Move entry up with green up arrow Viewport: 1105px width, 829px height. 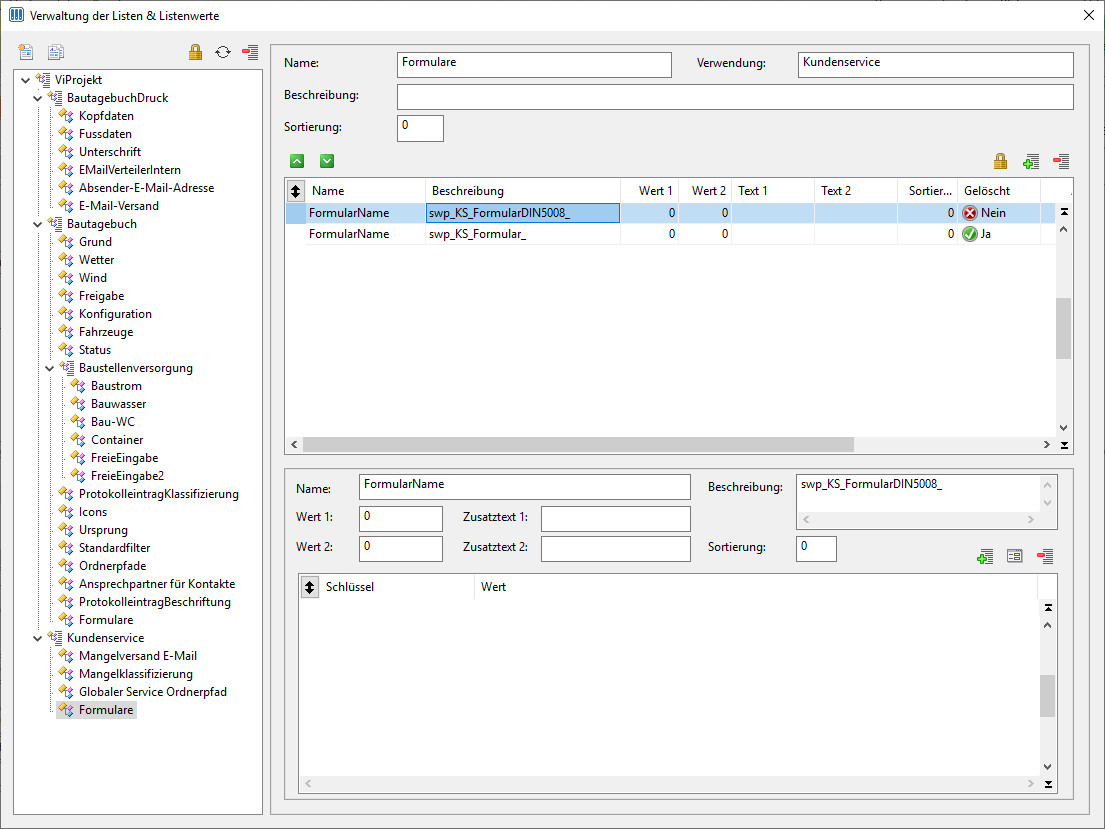(297, 161)
